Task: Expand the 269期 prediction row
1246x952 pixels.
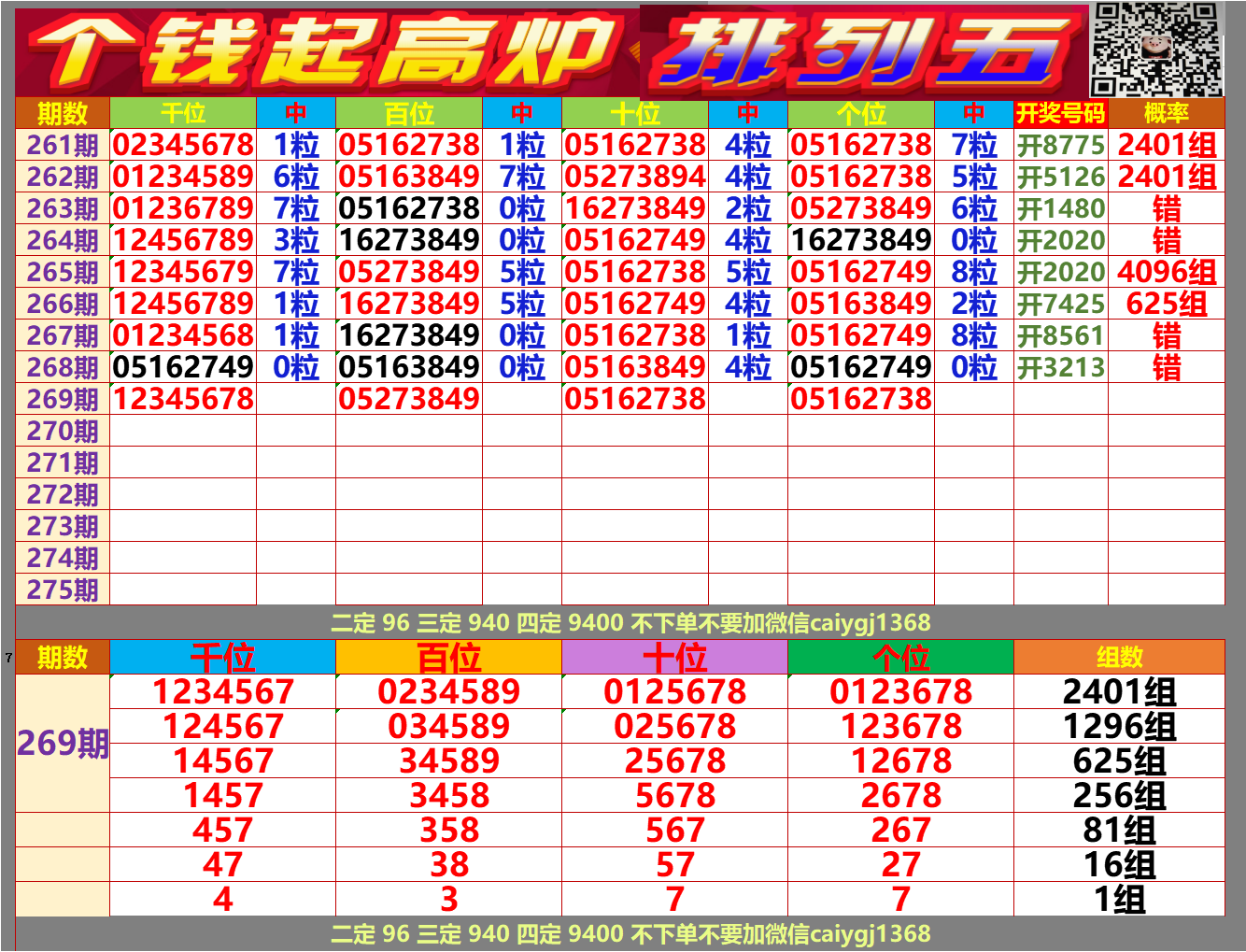Action: click(59, 398)
